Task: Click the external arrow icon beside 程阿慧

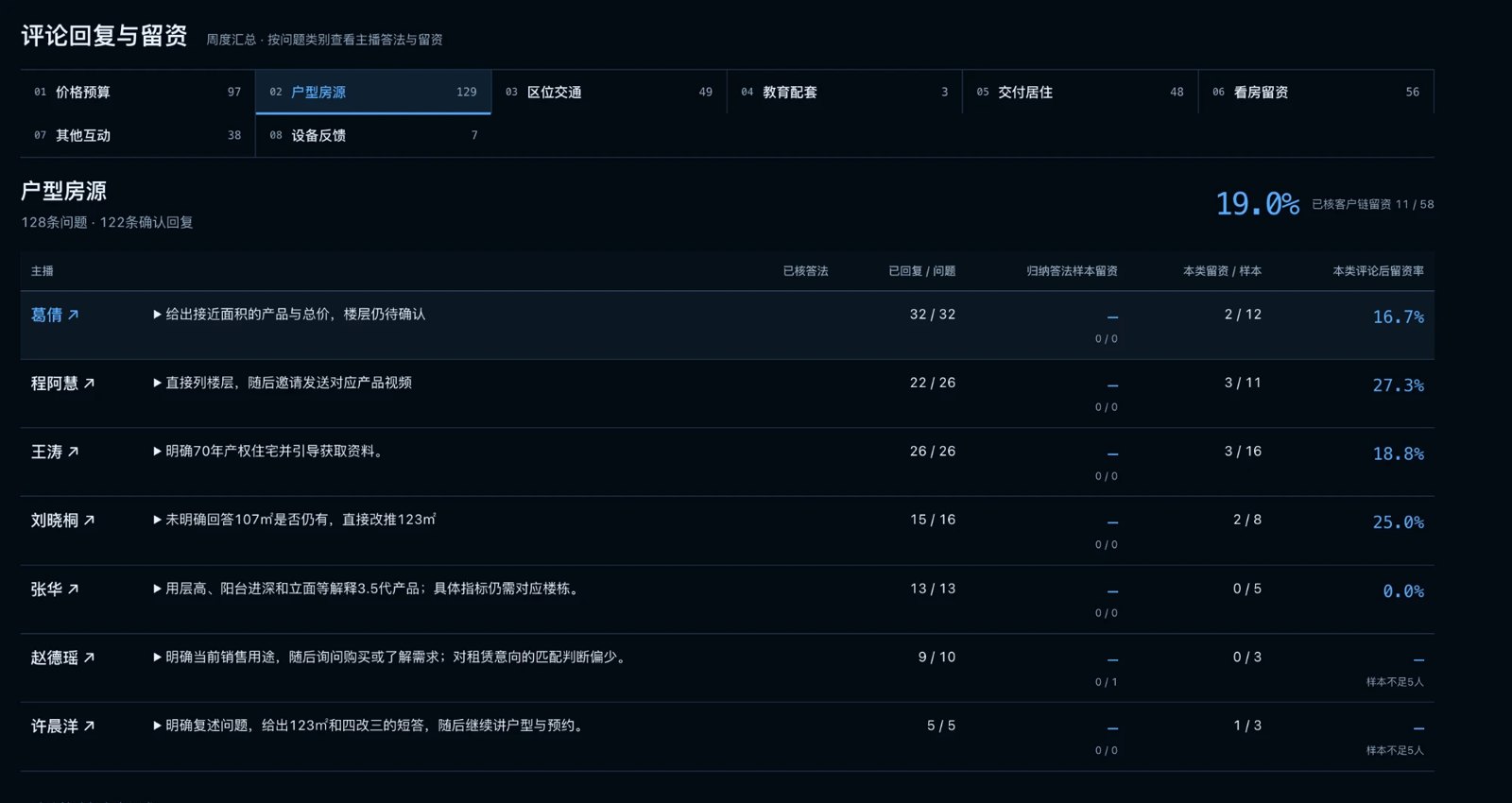Action: pos(89,384)
